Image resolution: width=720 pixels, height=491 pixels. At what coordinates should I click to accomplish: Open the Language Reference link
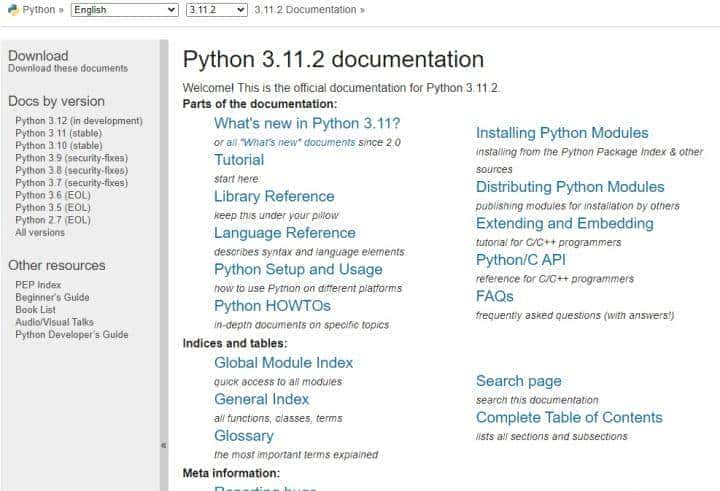coord(285,233)
